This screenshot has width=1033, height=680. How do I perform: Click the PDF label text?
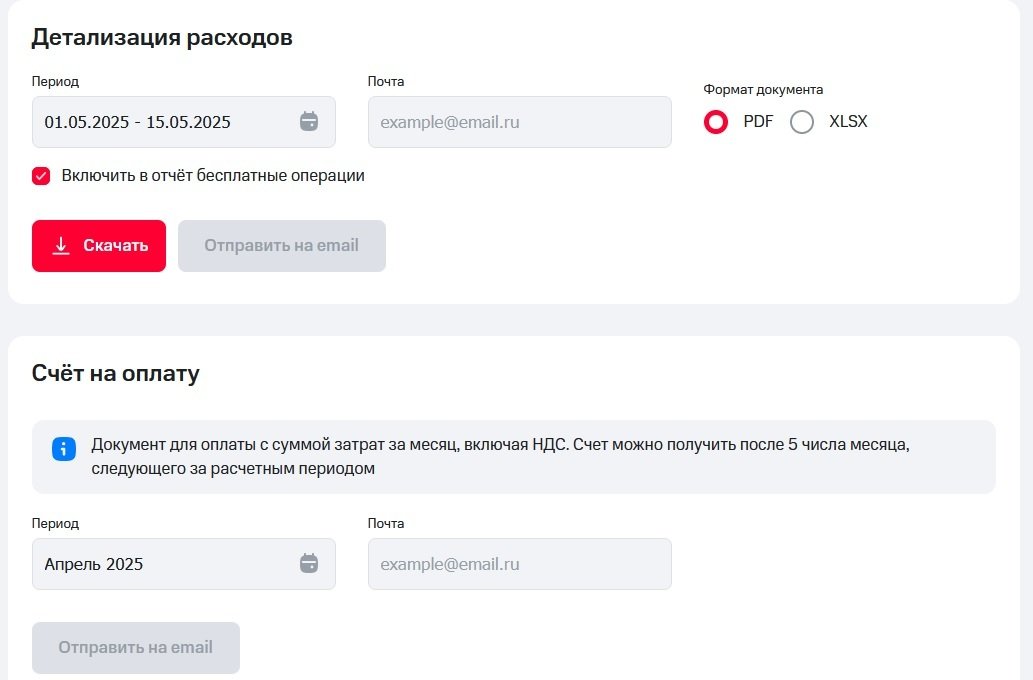point(758,122)
